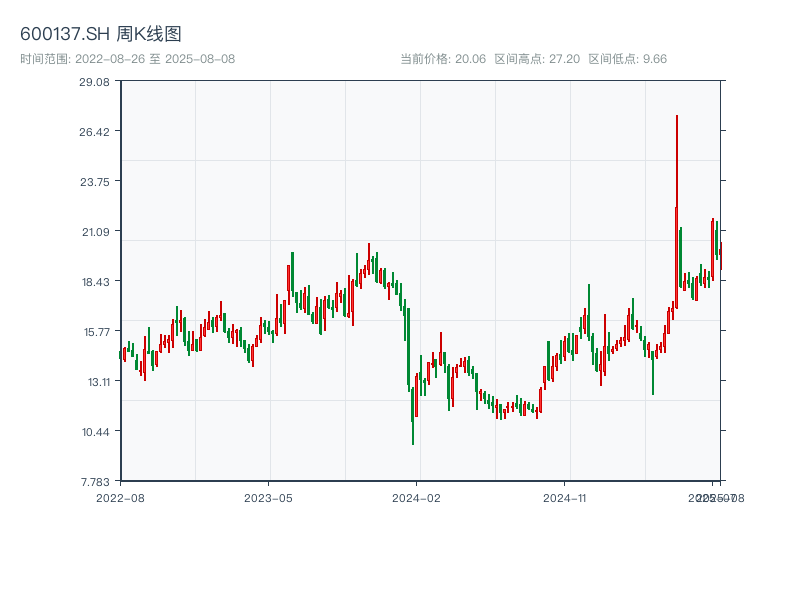Click the 2024-02 x-axis date label
This screenshot has width=800, height=600.
pos(417,497)
